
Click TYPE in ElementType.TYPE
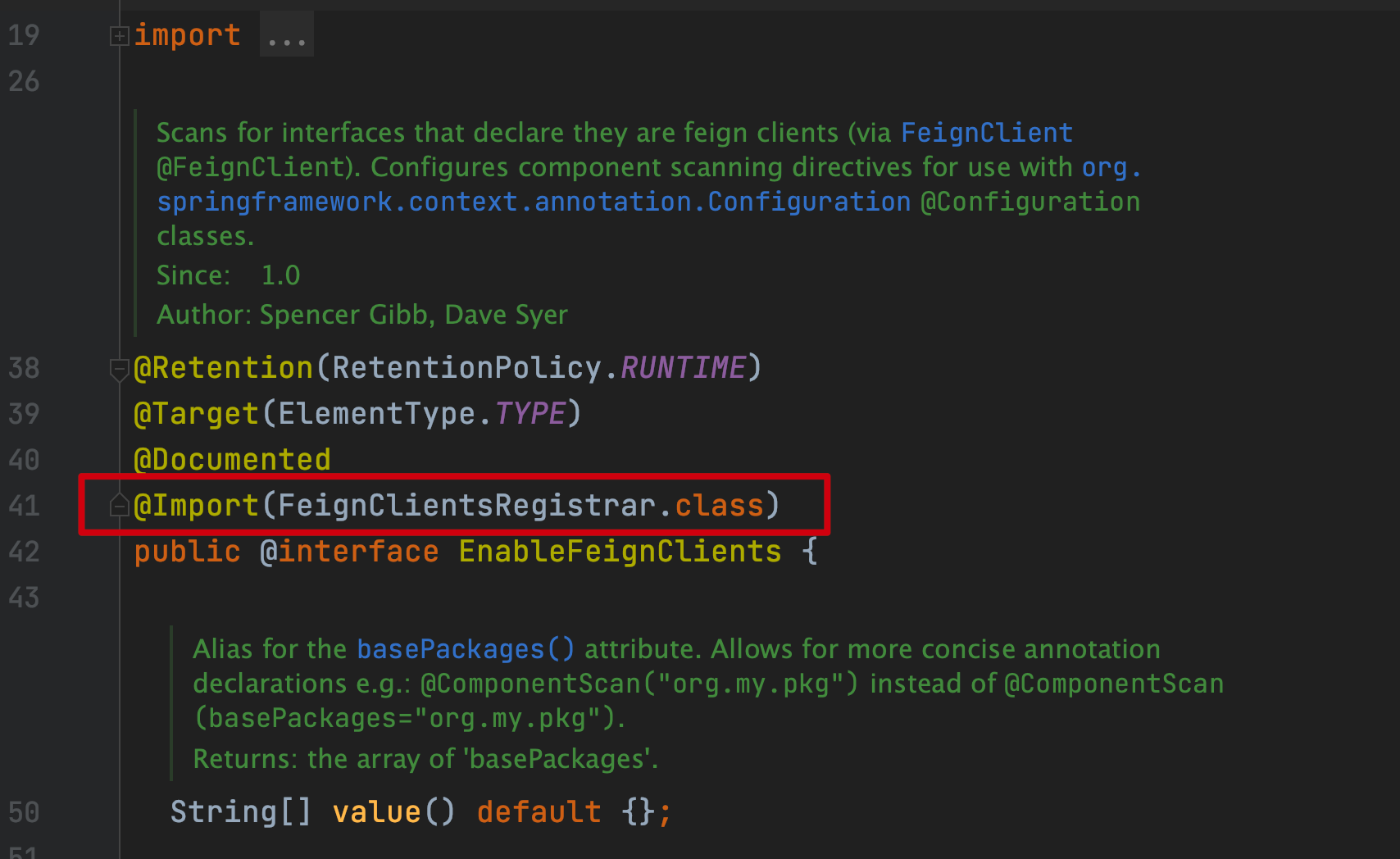click(530, 414)
